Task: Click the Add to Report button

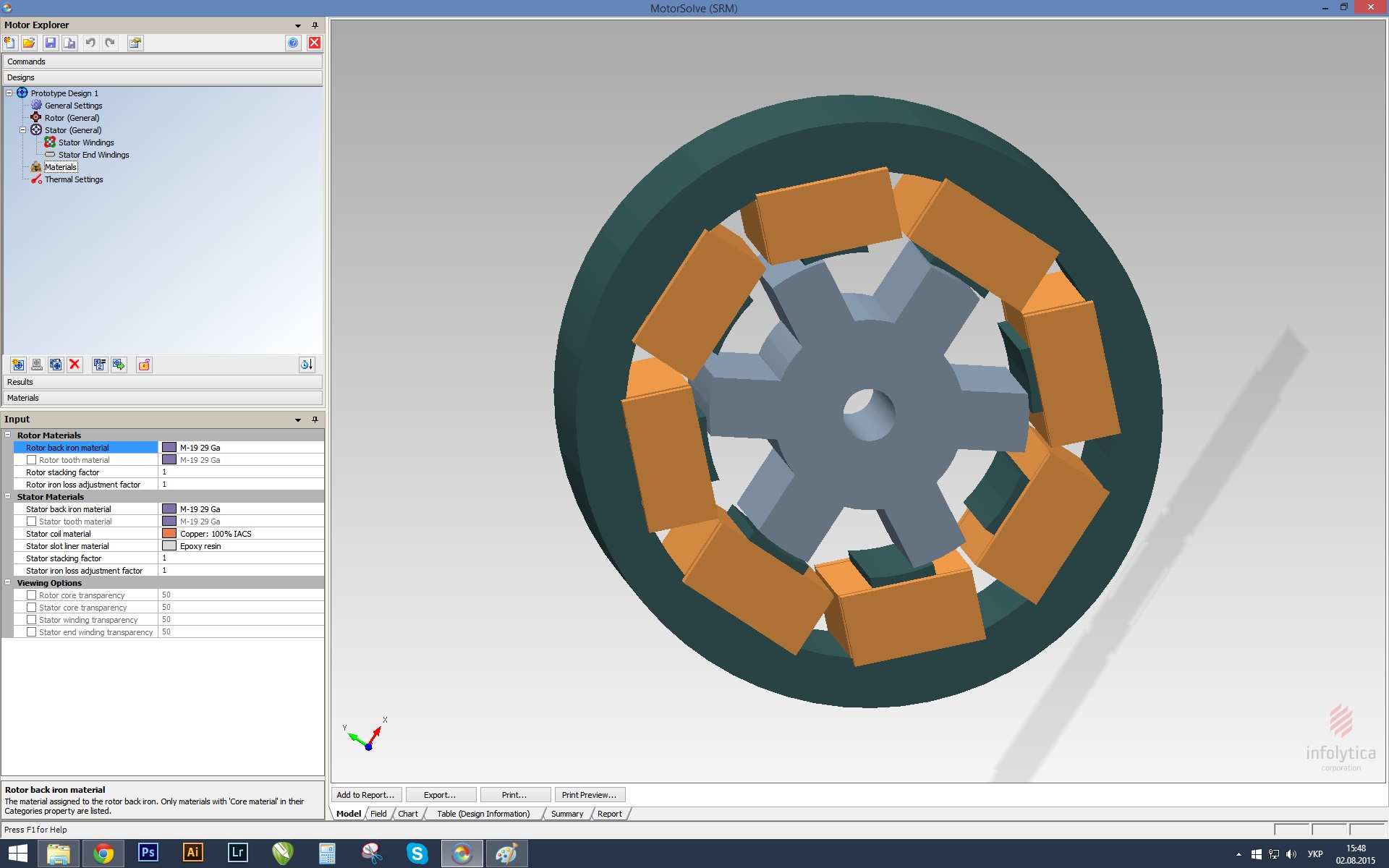Action: click(365, 795)
